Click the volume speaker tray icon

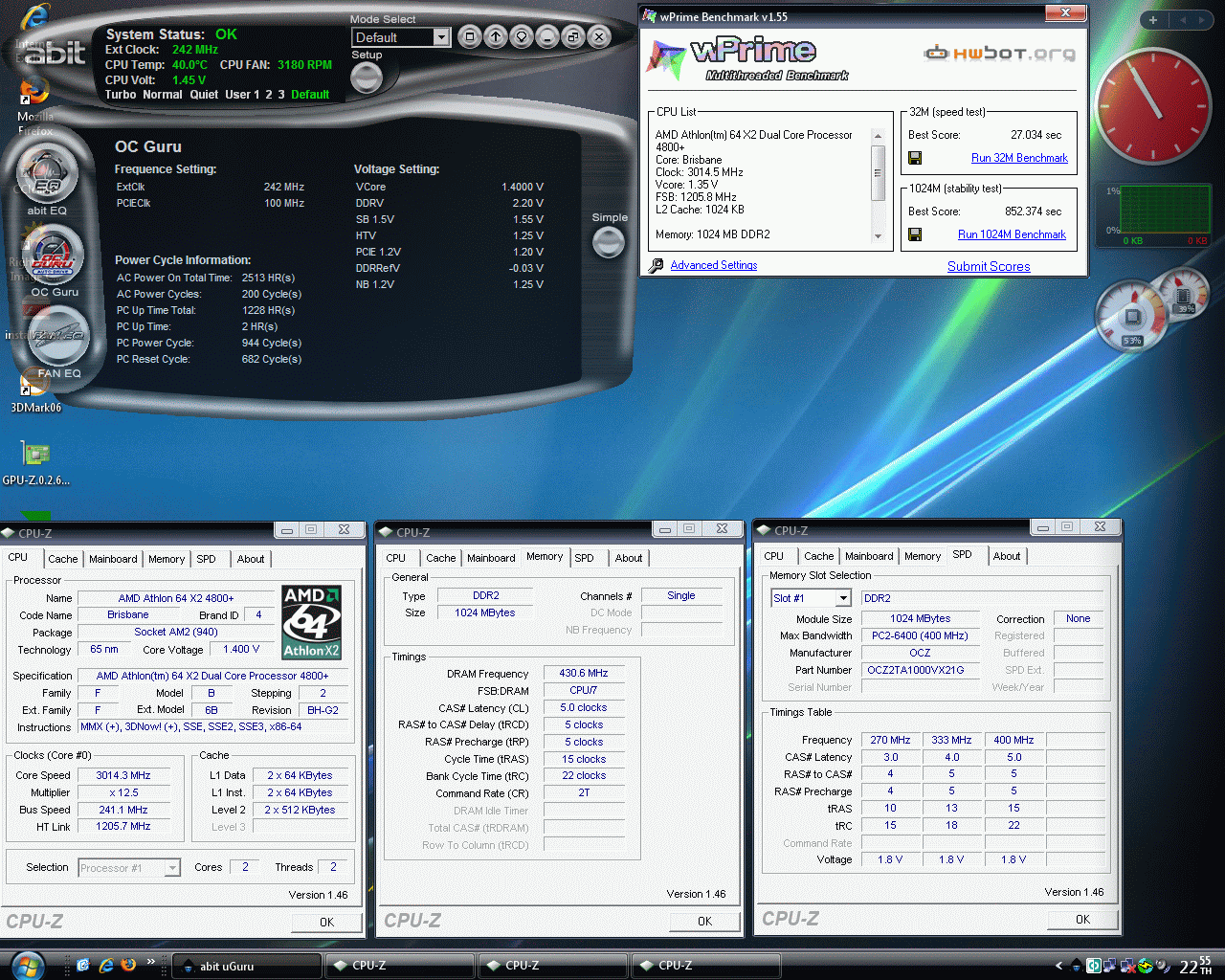(1163, 966)
